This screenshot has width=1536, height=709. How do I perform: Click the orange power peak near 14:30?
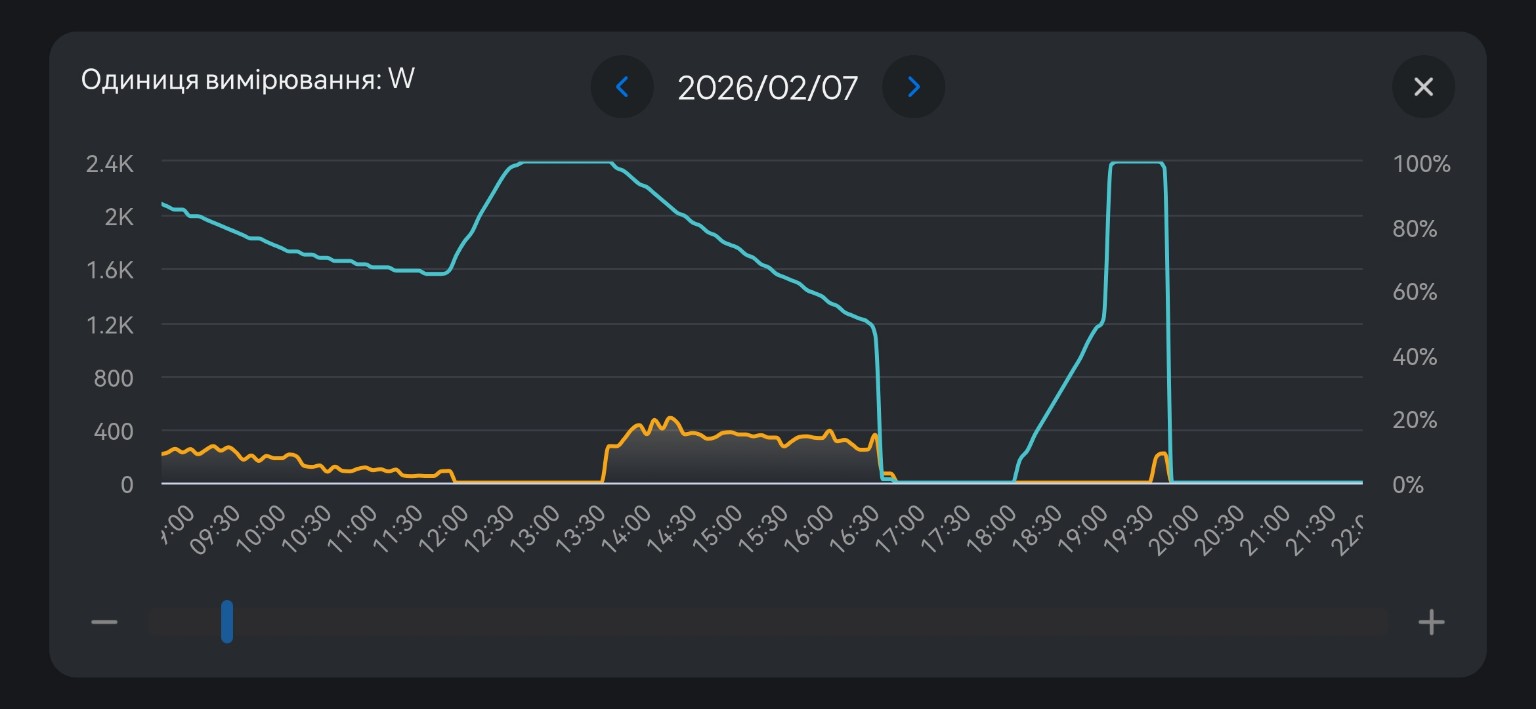(x=670, y=419)
